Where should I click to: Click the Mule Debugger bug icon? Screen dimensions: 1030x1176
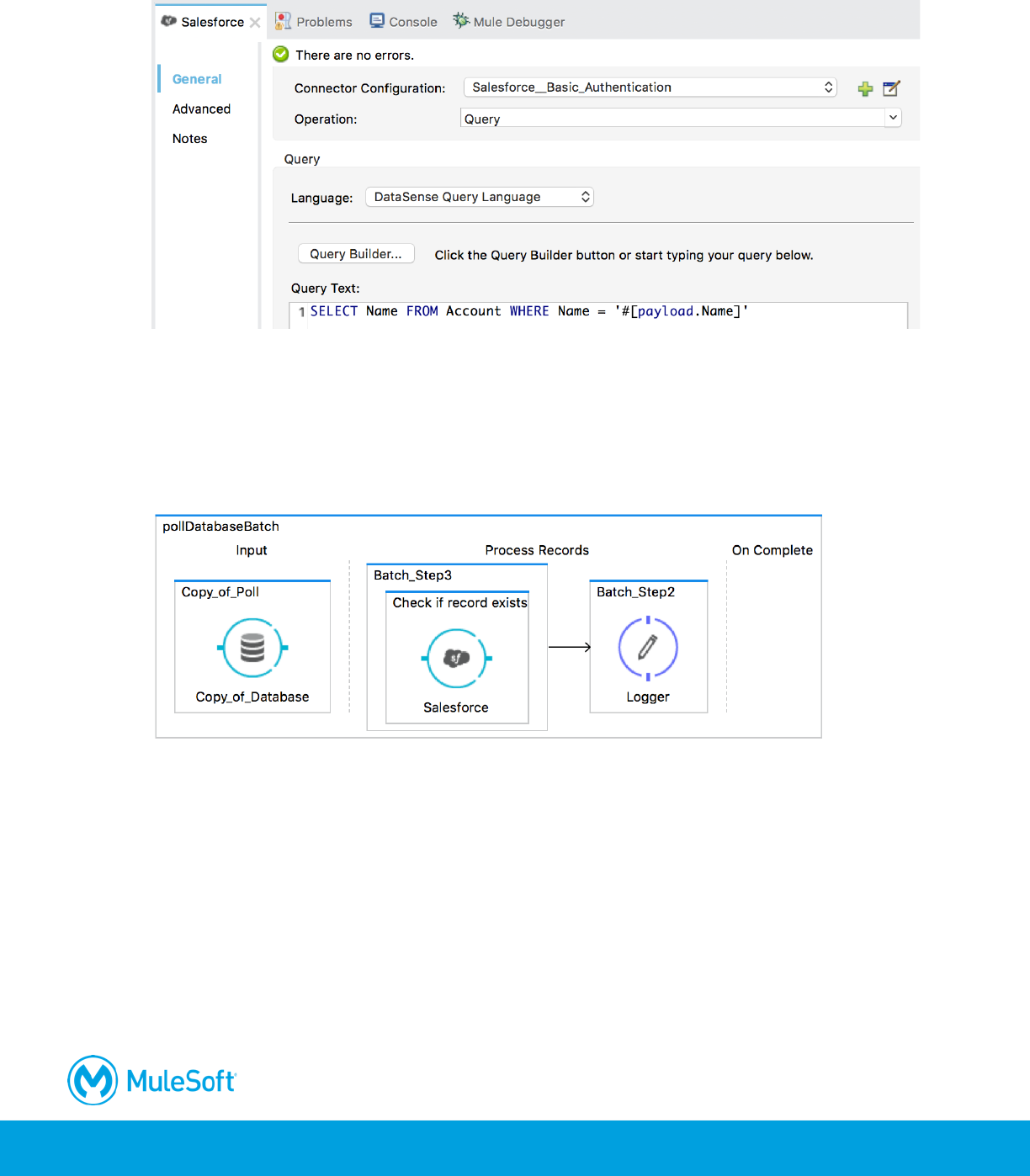point(461,20)
